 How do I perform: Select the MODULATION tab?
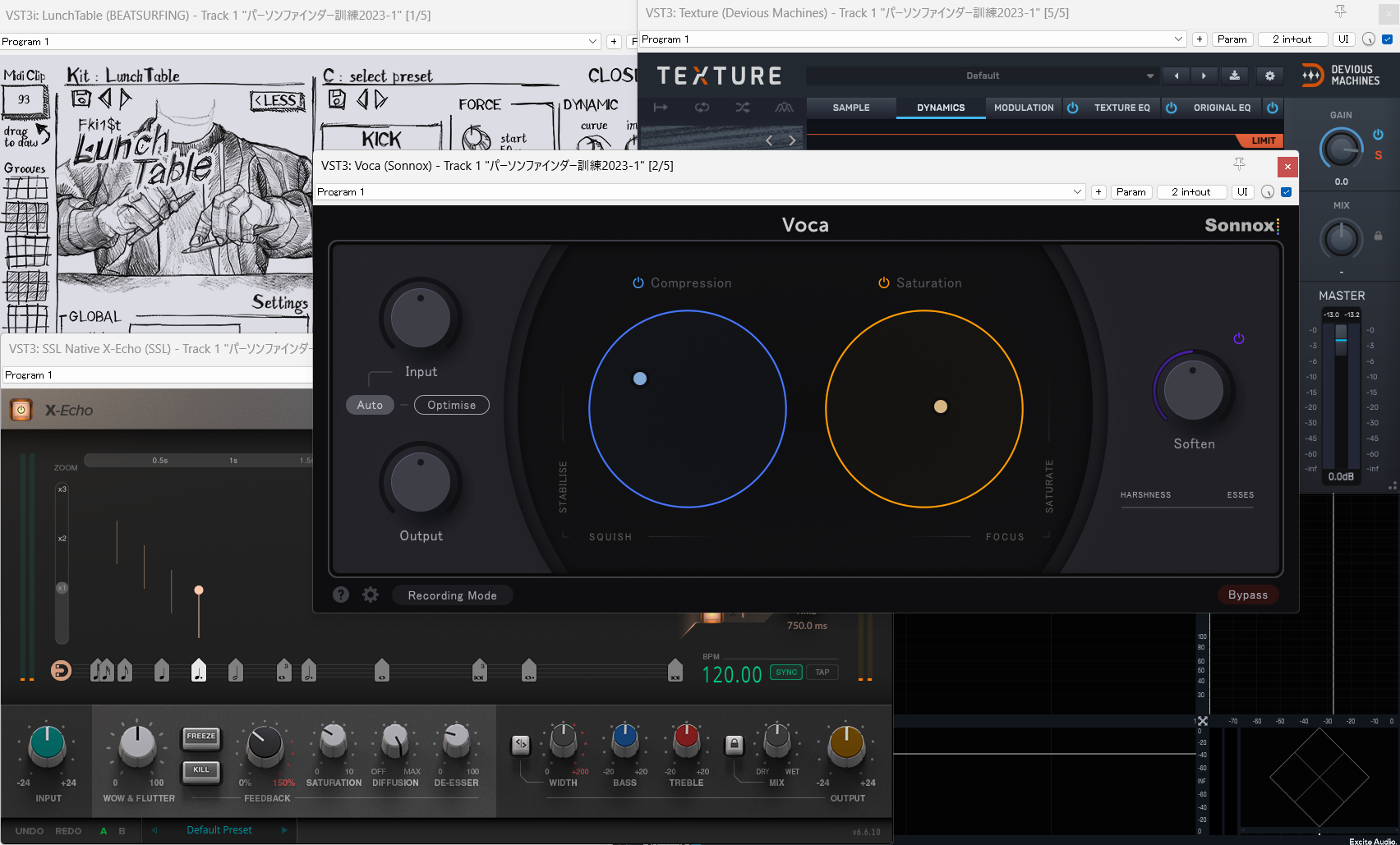pyautogui.click(x=1023, y=108)
